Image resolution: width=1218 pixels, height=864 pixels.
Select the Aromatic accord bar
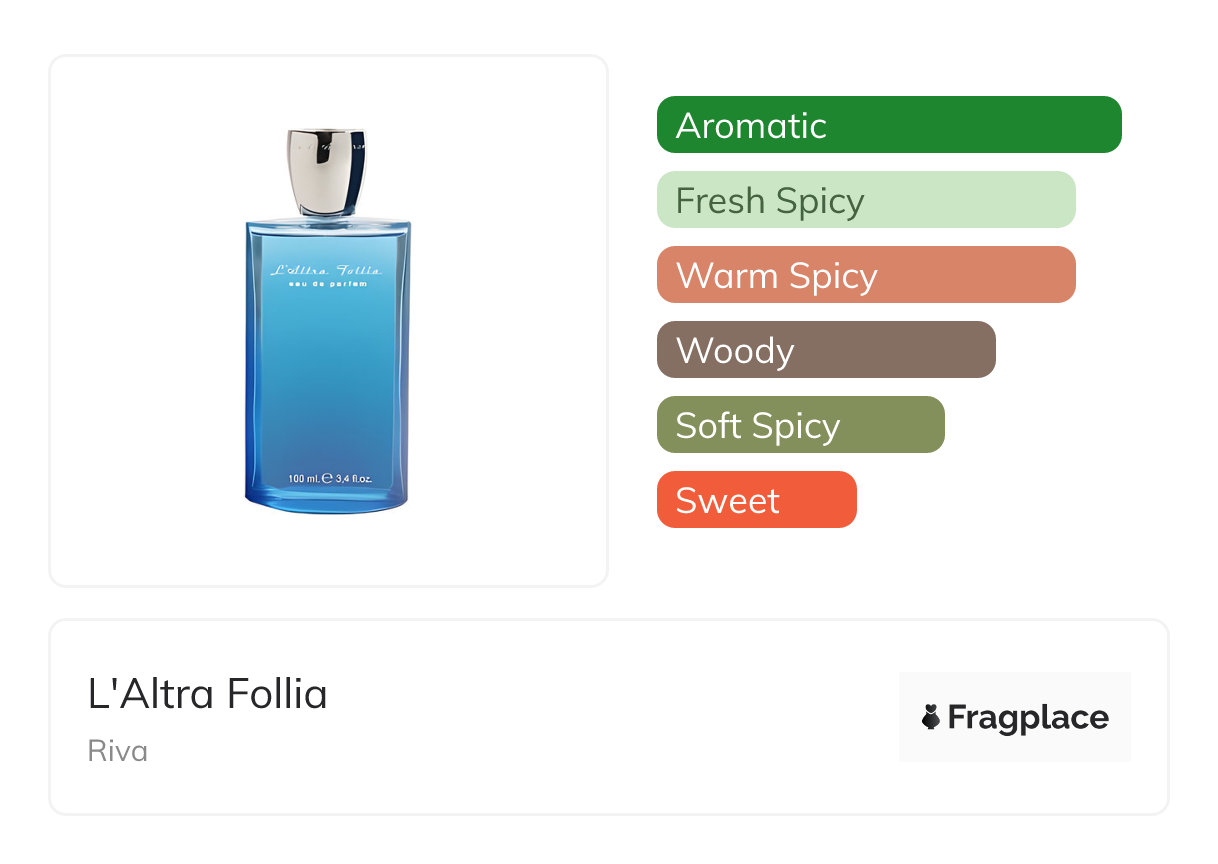(888, 125)
